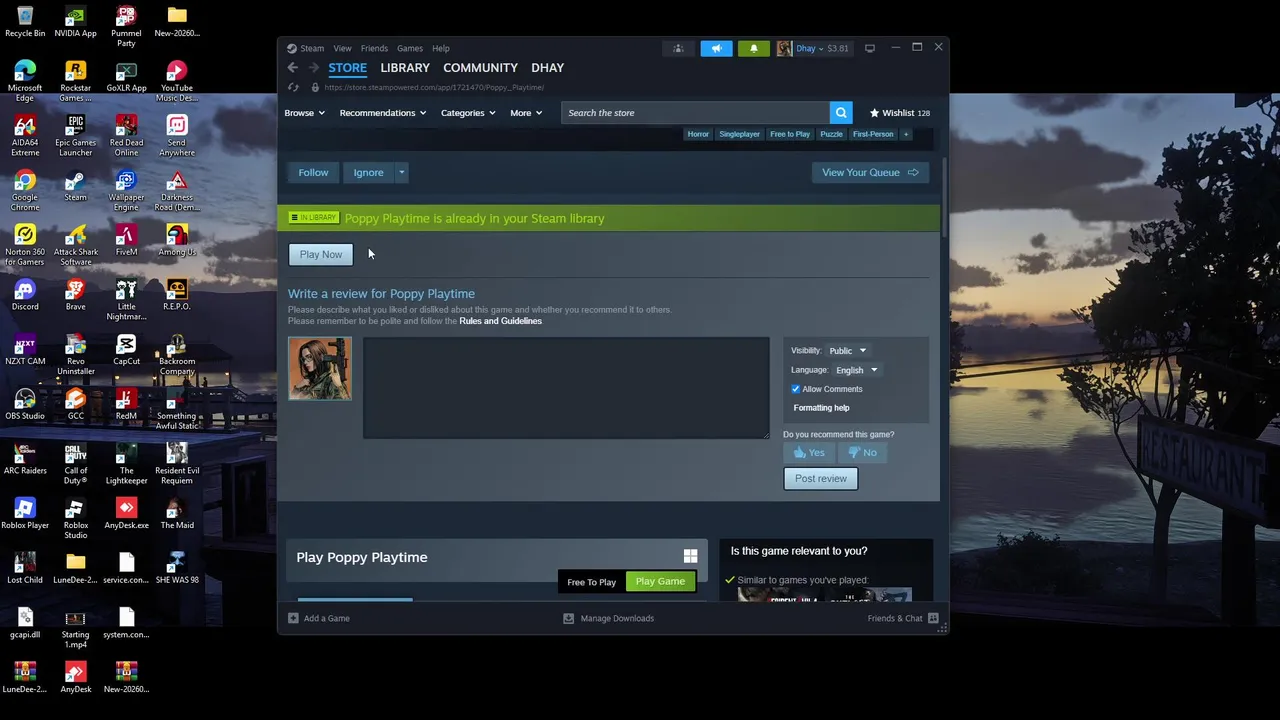Expand the More dropdown in store nav
Viewport: 1280px width, 720px height.
(526, 113)
